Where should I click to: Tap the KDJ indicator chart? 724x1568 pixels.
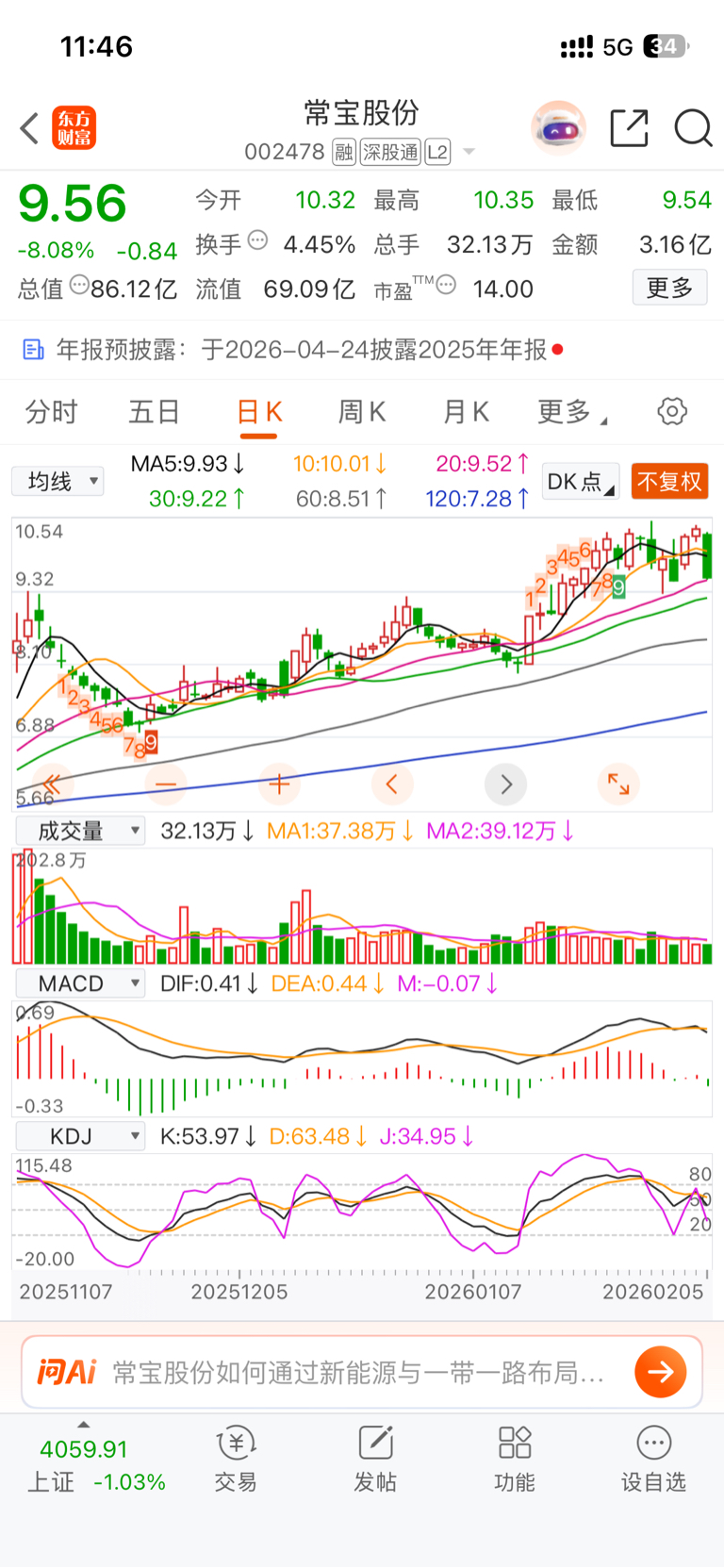tap(362, 1213)
